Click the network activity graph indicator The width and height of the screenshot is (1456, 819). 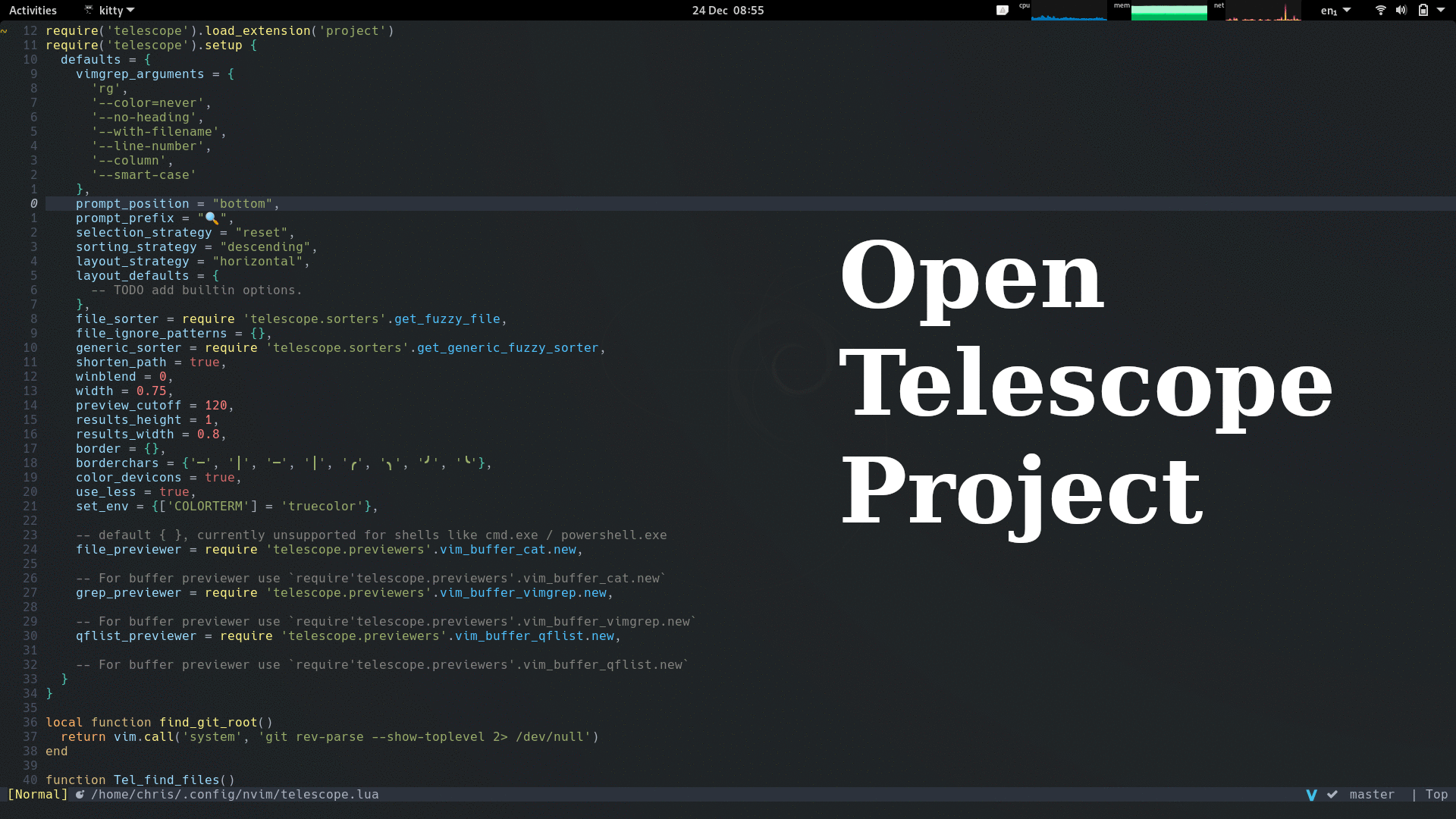[x=1262, y=11]
